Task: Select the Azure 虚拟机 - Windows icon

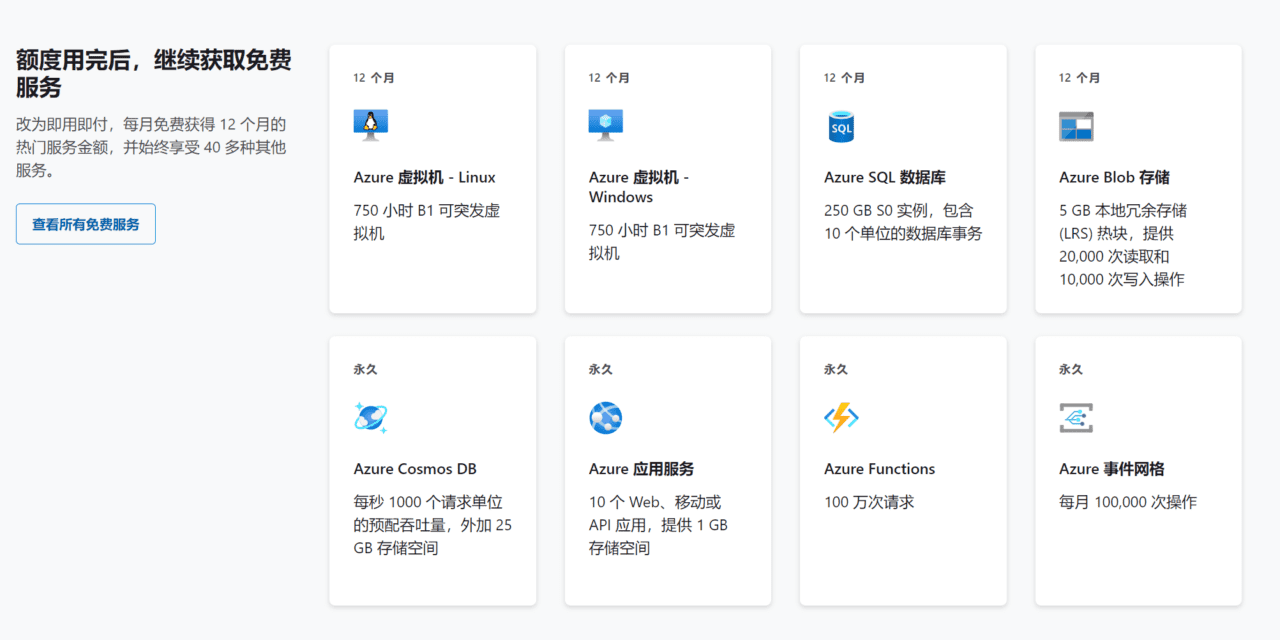Action: (x=605, y=125)
